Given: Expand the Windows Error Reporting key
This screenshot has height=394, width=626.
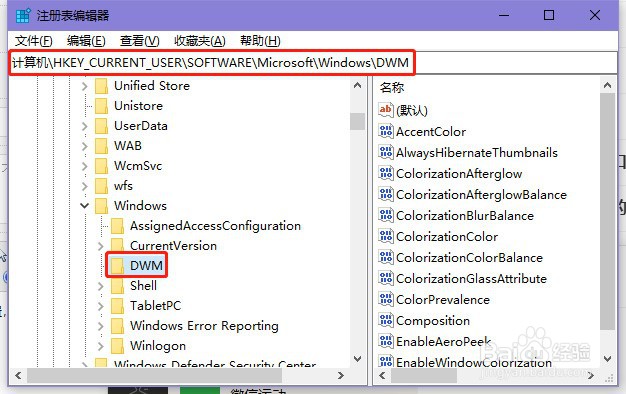Looking at the screenshot, I should click(100, 326).
